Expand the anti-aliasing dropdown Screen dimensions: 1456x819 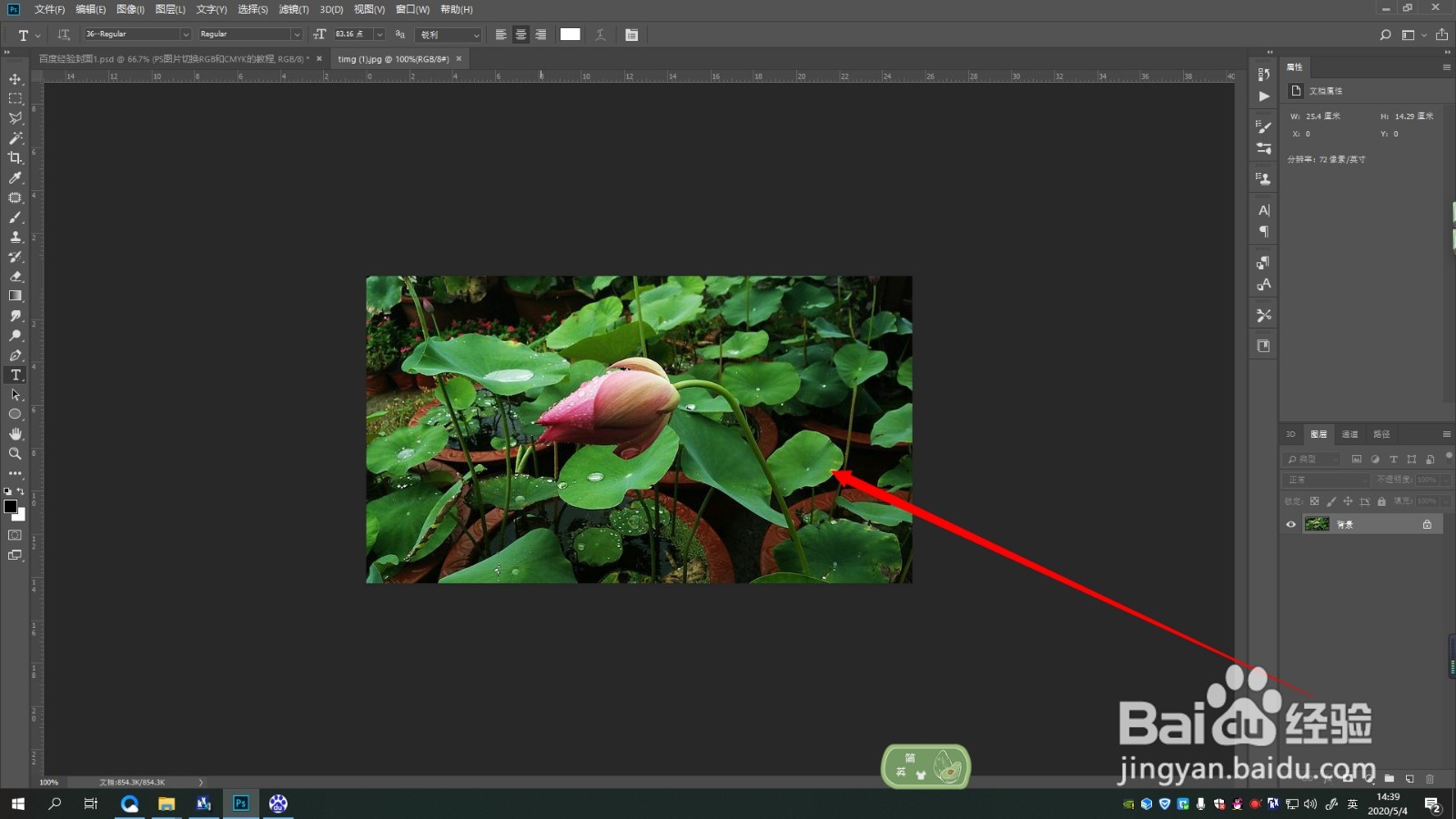pos(449,35)
